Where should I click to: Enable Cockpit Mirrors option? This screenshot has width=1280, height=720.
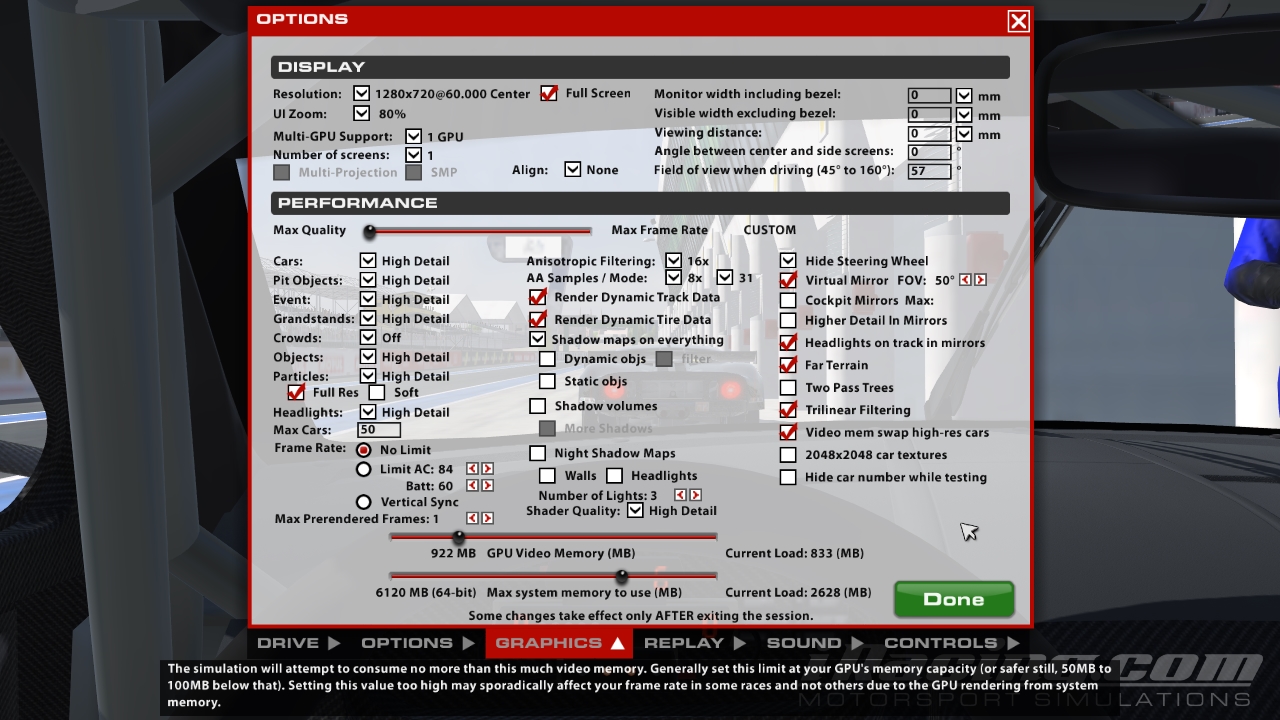coord(788,300)
